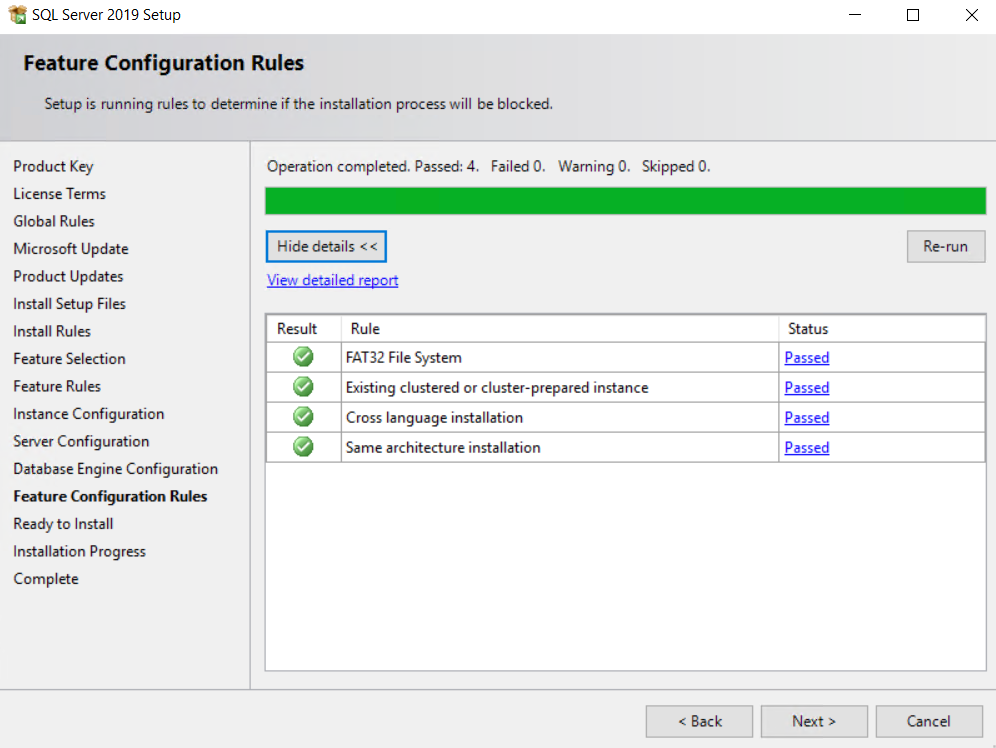996x748 pixels.
Task: Open Passed status for Cross language installation
Action: [x=807, y=417]
